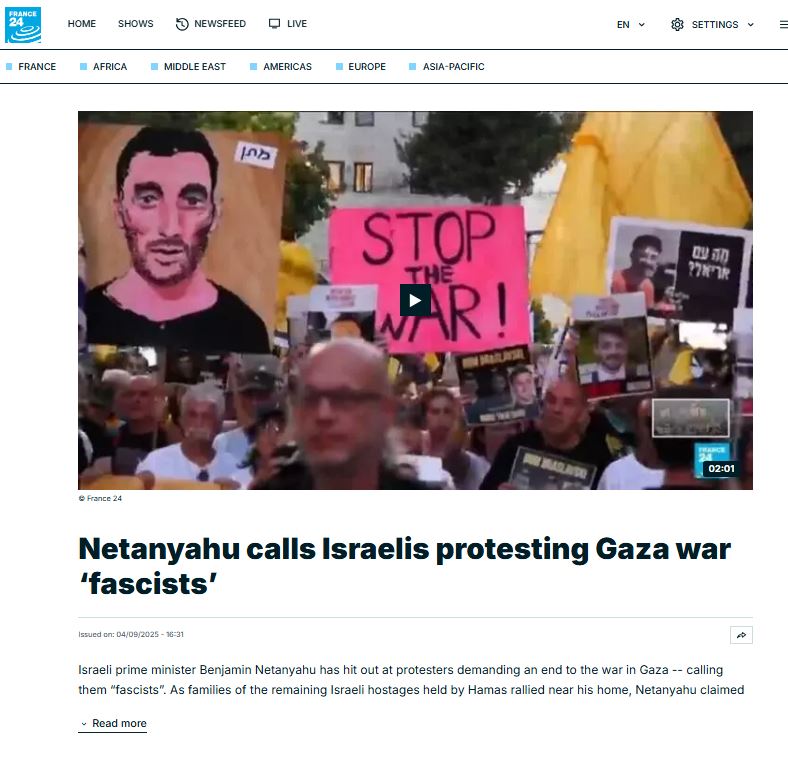The image size is (788, 758).
Task: Click the Settings gear icon
Action: tap(677, 24)
